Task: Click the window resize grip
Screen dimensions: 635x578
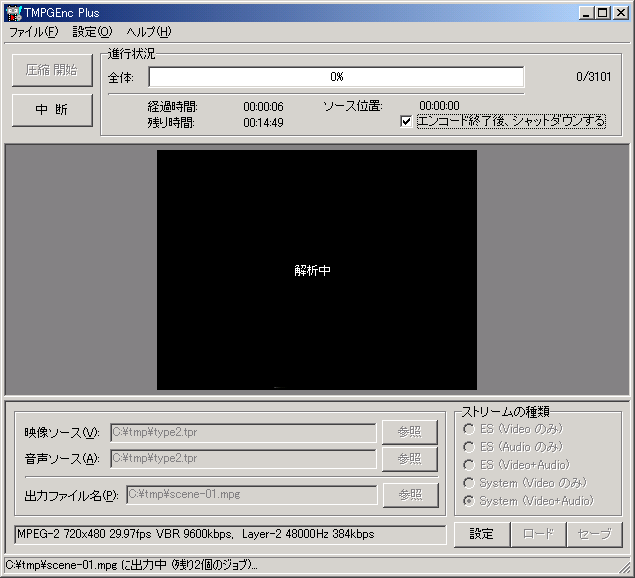Action: pos(625,567)
